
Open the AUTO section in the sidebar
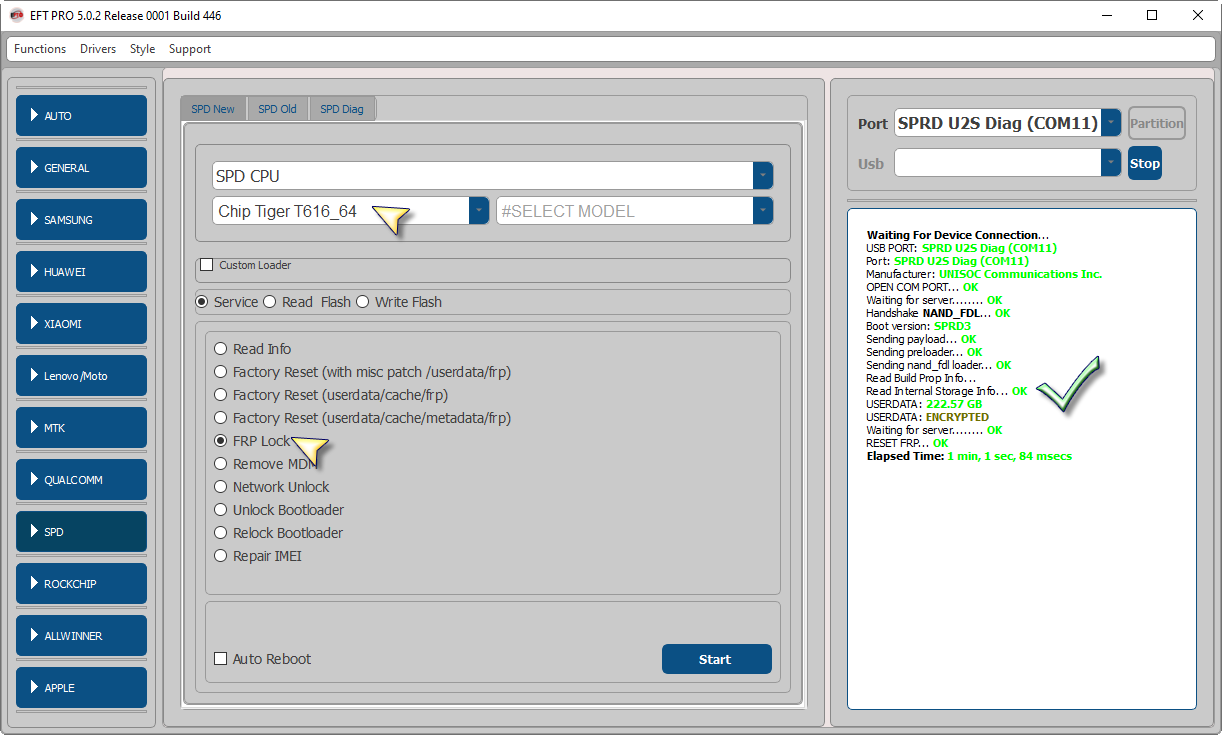(81, 116)
